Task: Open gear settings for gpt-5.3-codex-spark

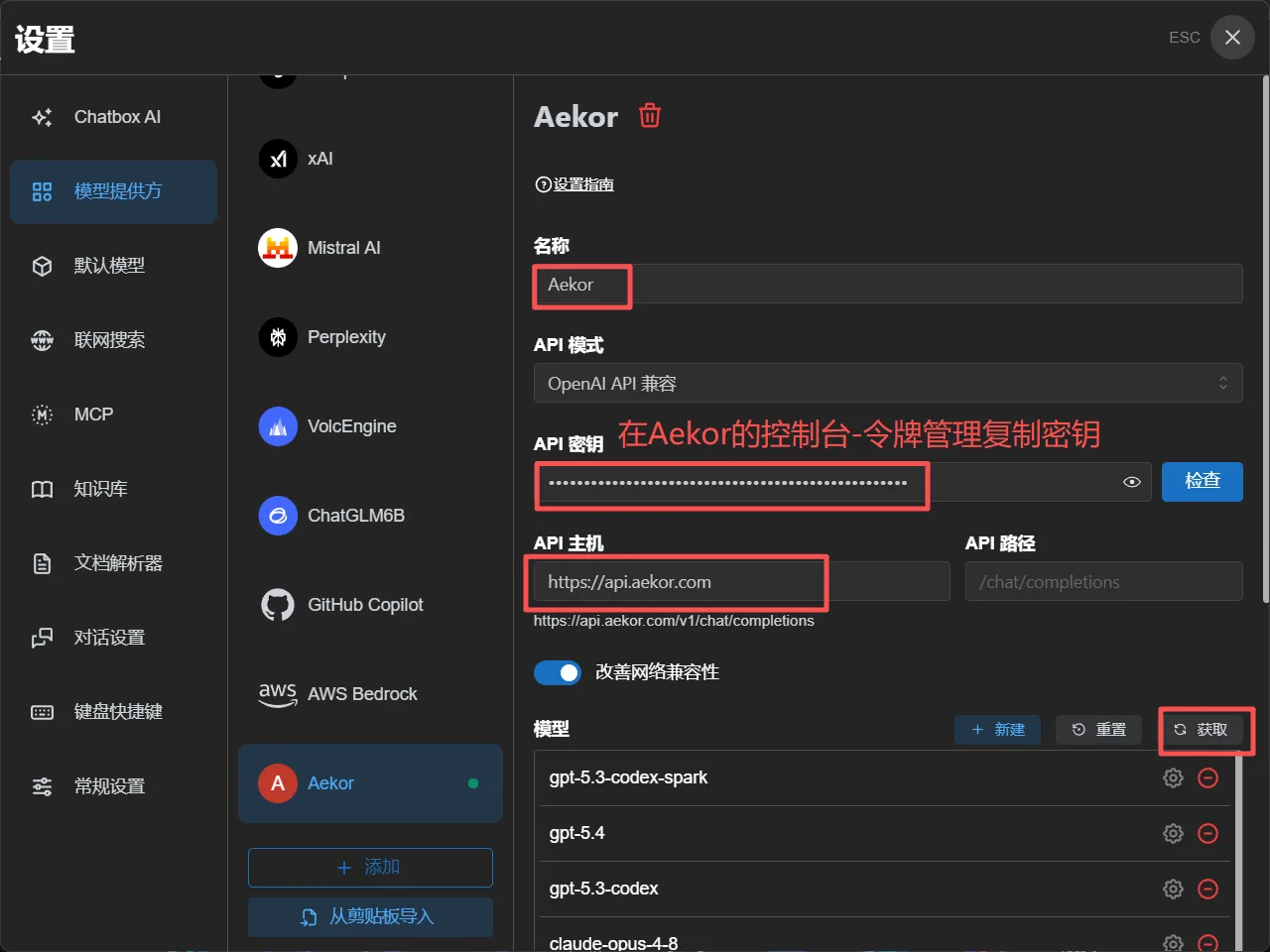Action: [x=1173, y=777]
